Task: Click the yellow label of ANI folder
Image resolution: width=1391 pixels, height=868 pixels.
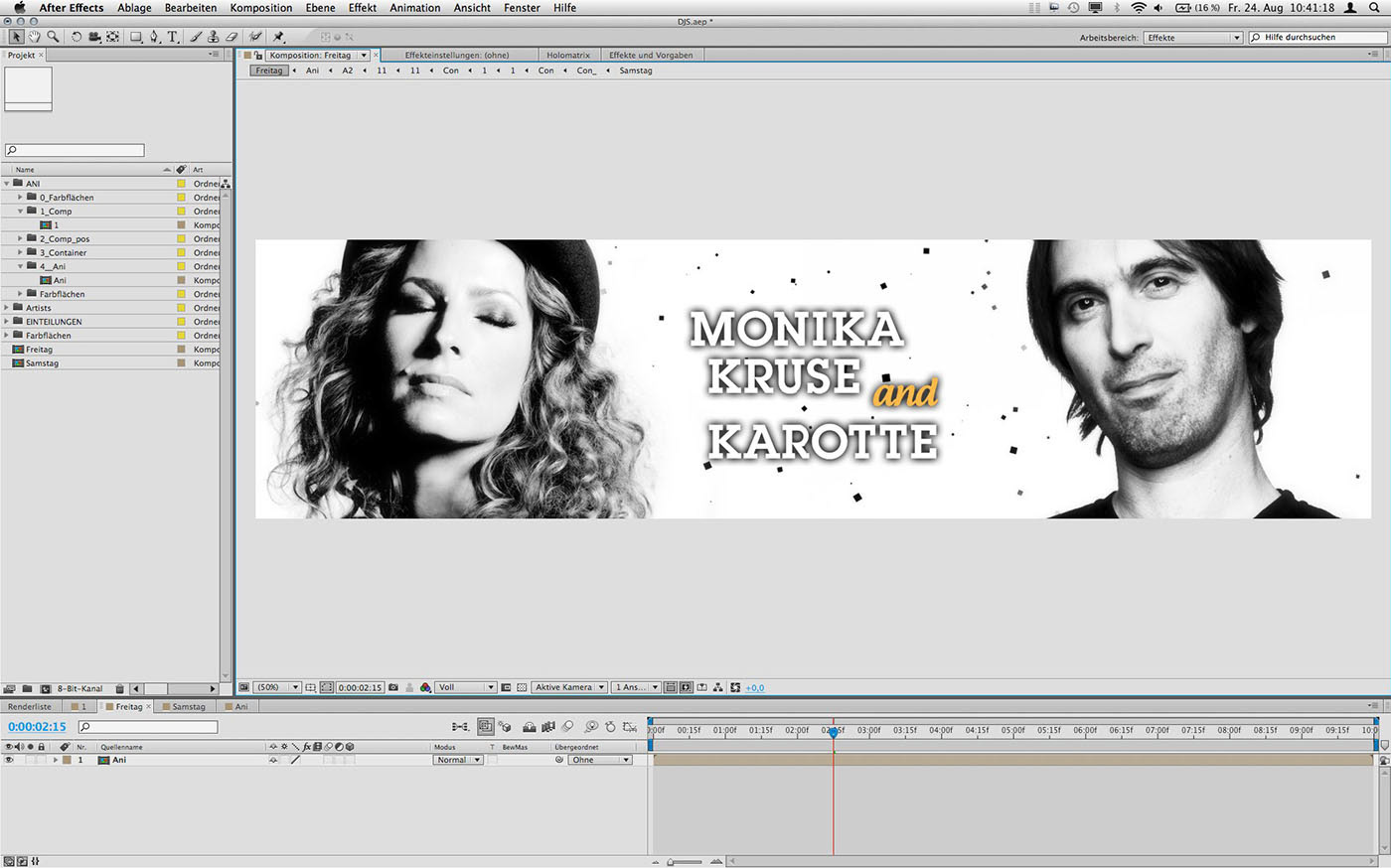Action: (181, 184)
